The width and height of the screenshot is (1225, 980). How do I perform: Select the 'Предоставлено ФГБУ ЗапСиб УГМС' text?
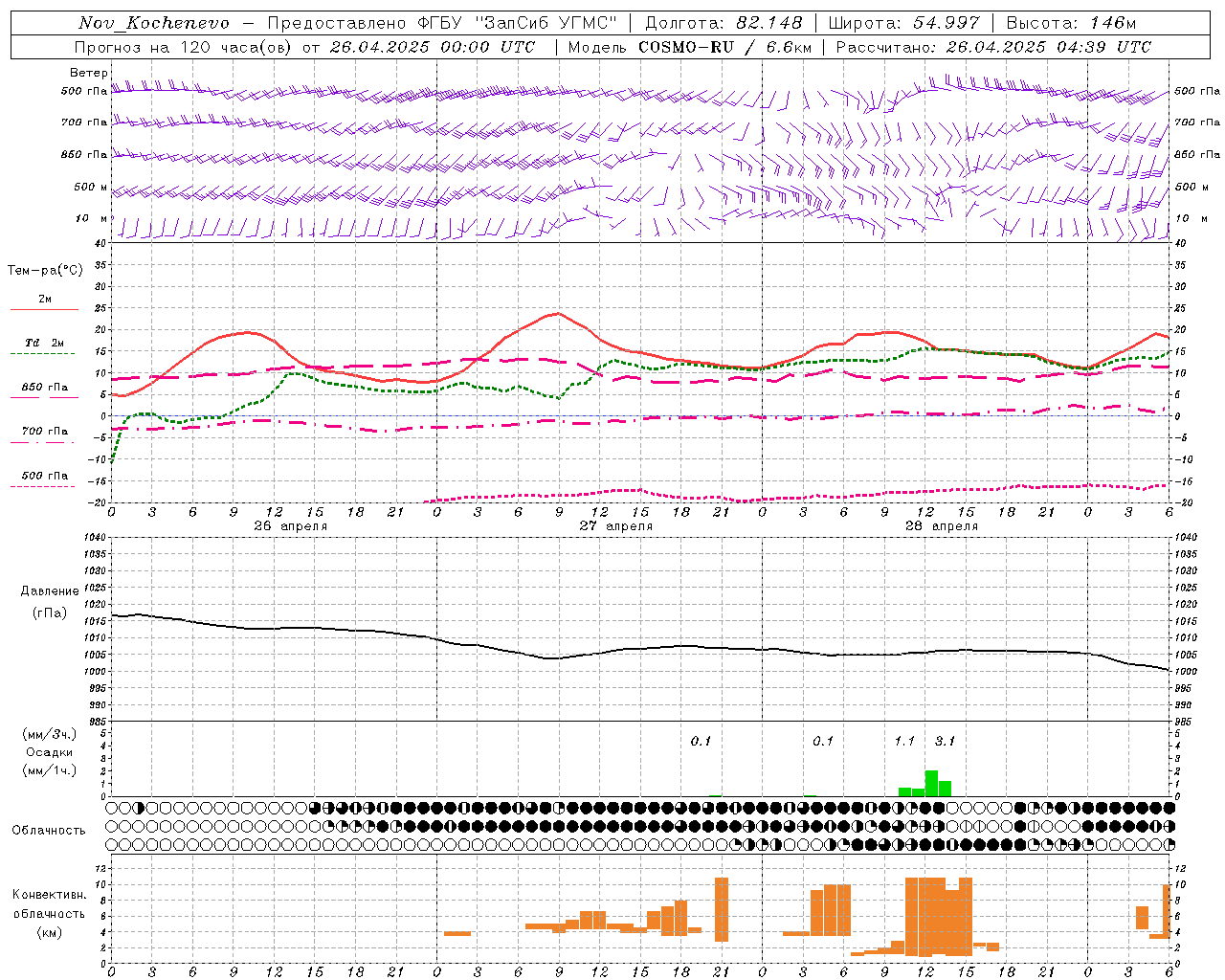tap(443, 23)
